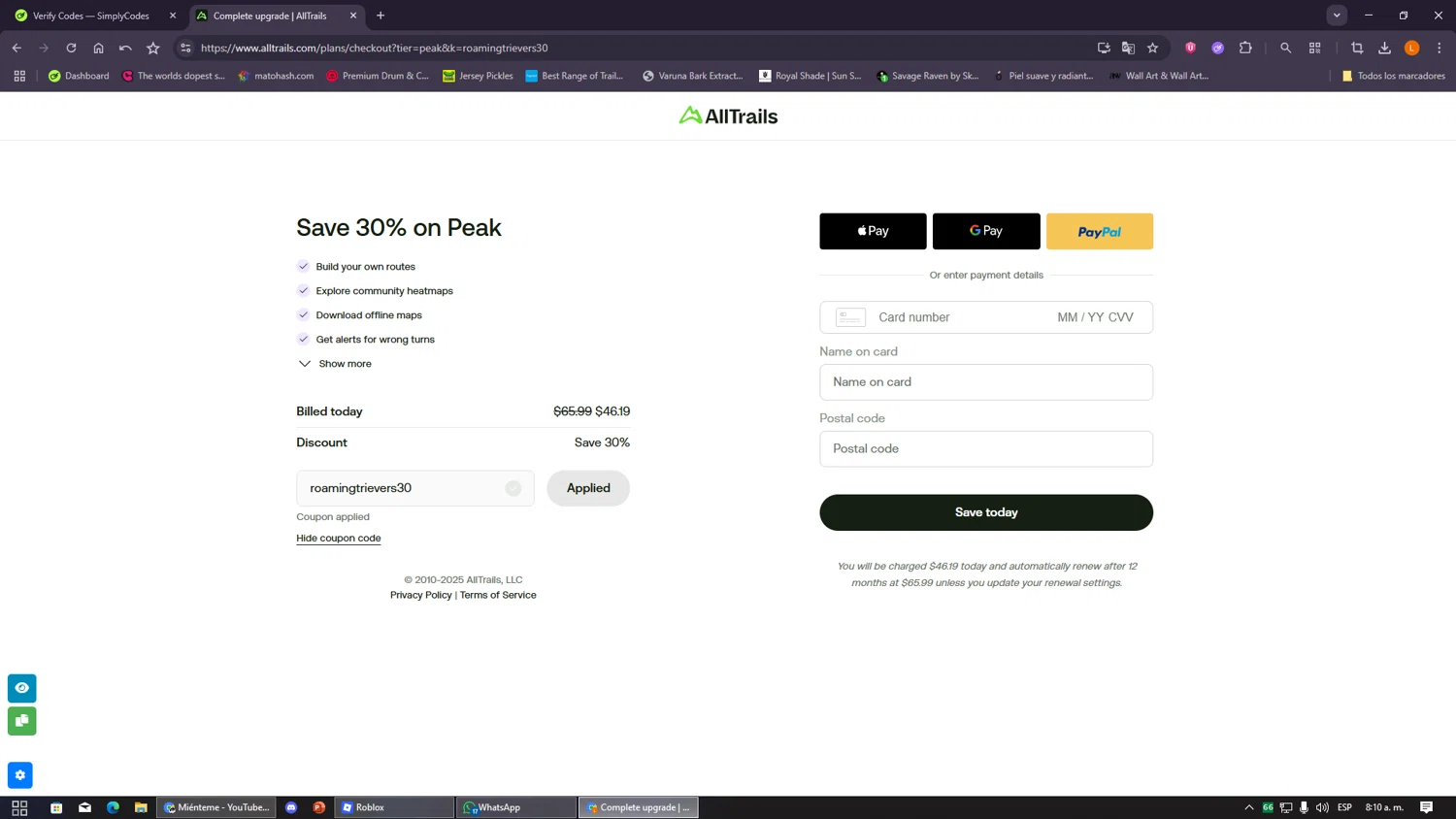Open the browser three-dot menu

(1439, 48)
